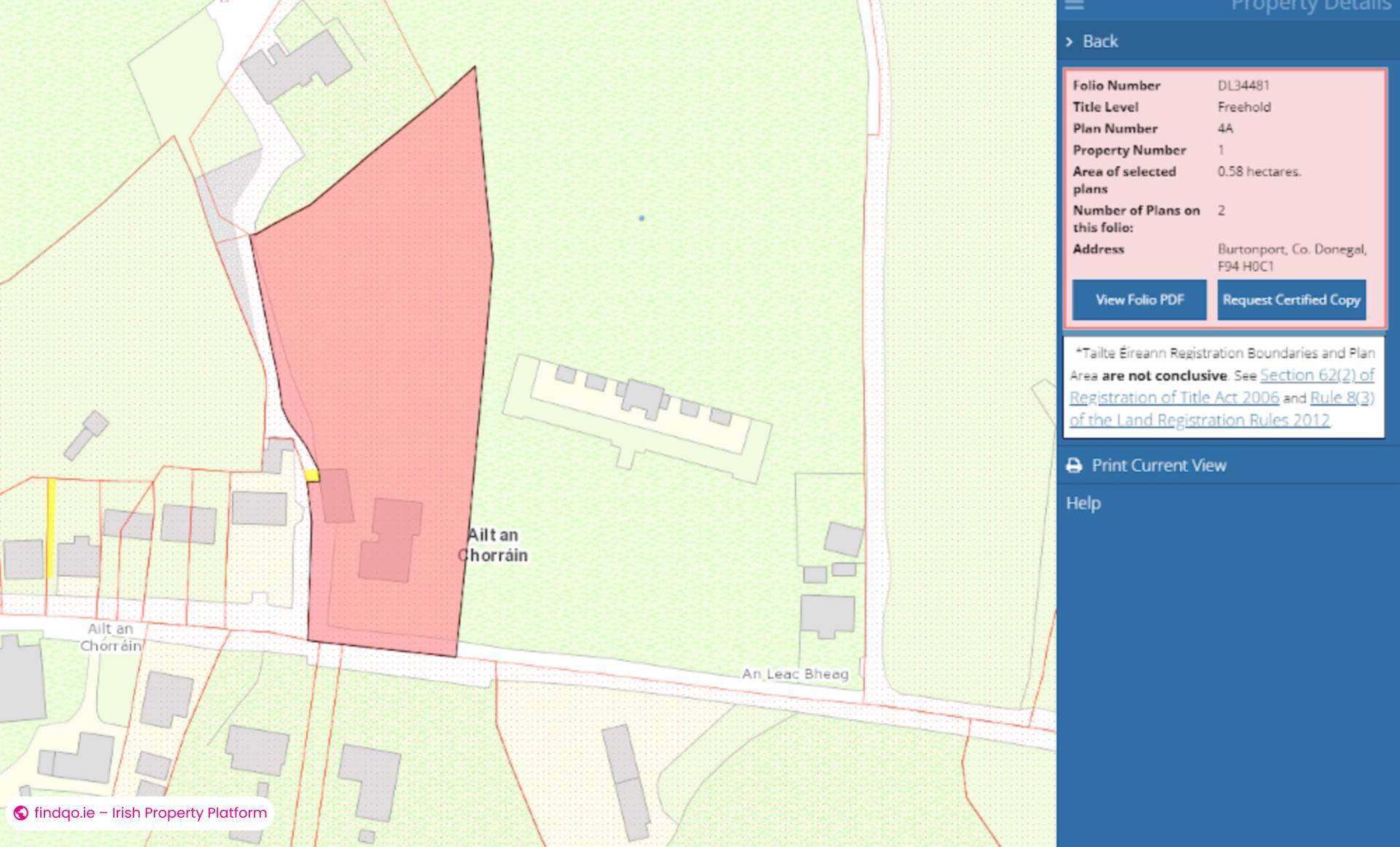Open the hamburger menu icon
This screenshot has height=847, width=1400.
point(1074,5)
